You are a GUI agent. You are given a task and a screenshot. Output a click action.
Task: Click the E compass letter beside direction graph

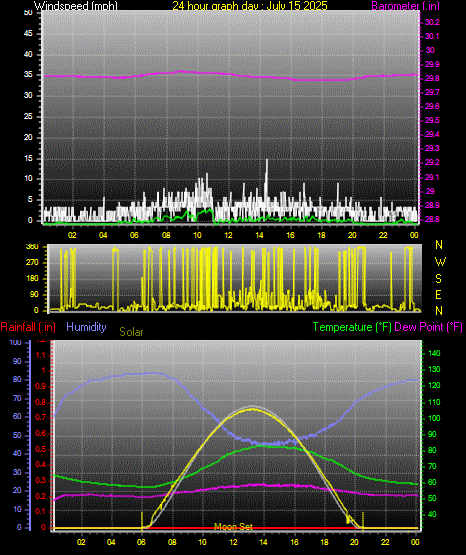tap(438, 294)
